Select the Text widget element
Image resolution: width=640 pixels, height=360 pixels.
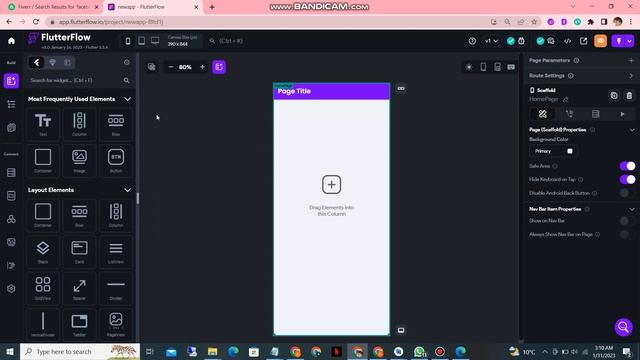point(43,124)
